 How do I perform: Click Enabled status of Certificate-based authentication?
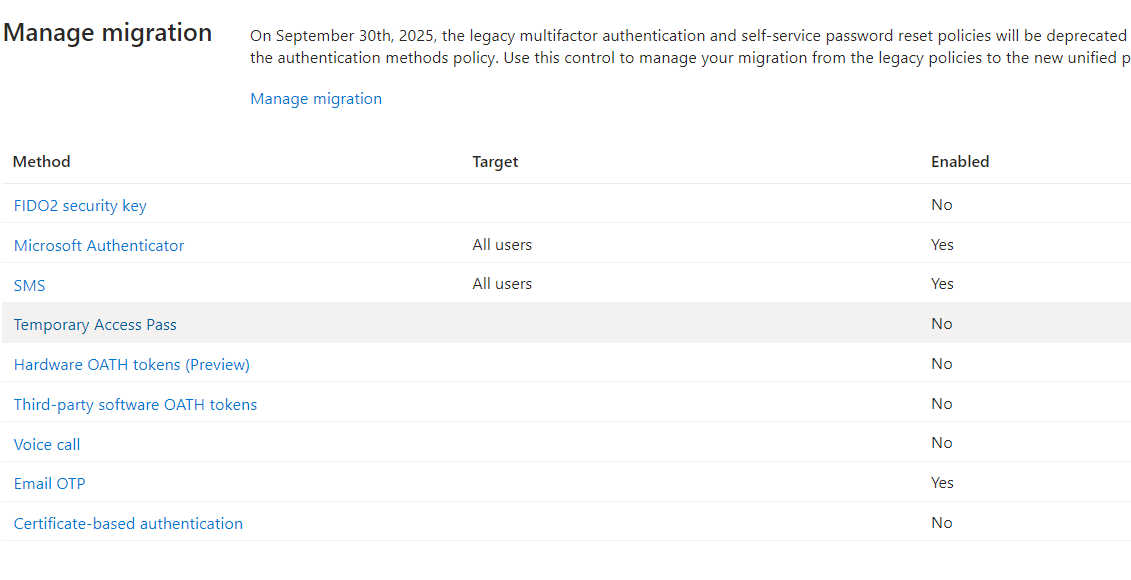(x=942, y=522)
